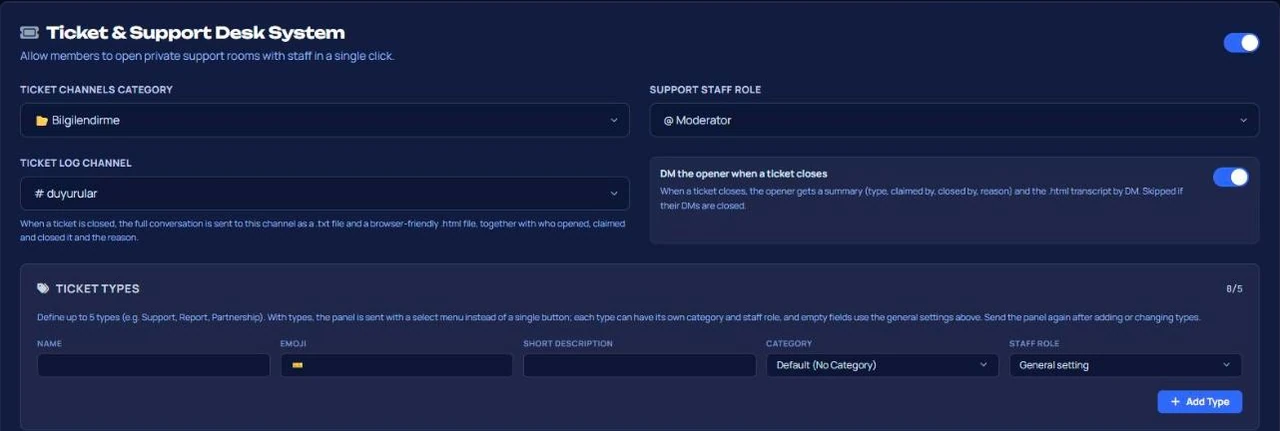Click the Add Type button

coord(1200,401)
